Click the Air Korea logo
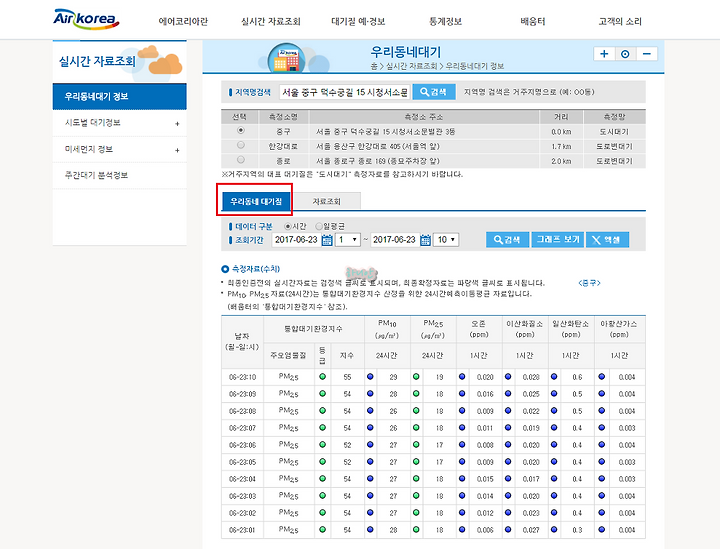 tap(86, 19)
